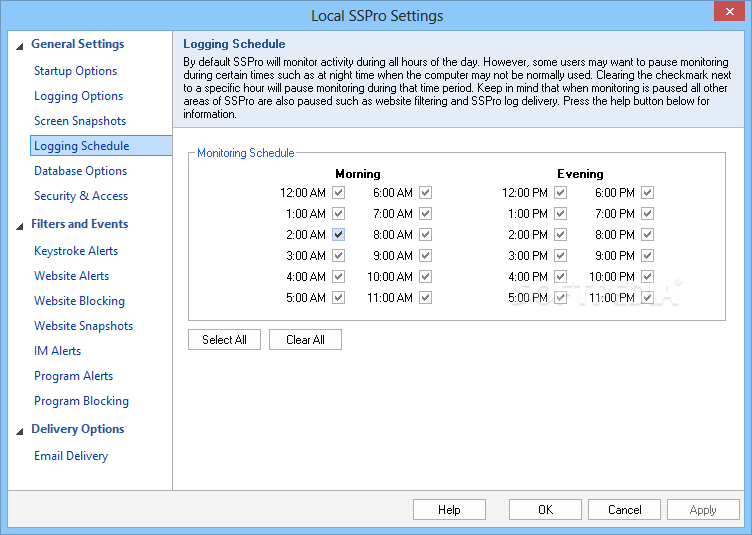Clear the 9:00 PM checkbox

[x=647, y=256]
